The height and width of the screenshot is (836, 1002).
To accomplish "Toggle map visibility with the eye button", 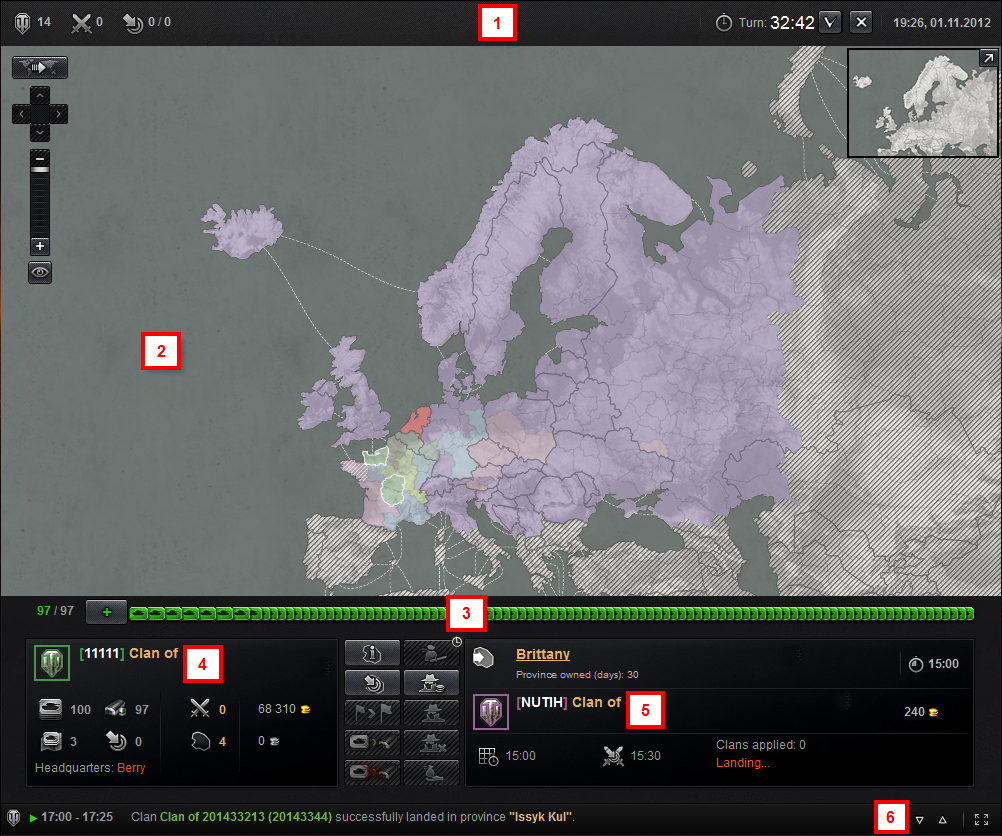I will 40,272.
